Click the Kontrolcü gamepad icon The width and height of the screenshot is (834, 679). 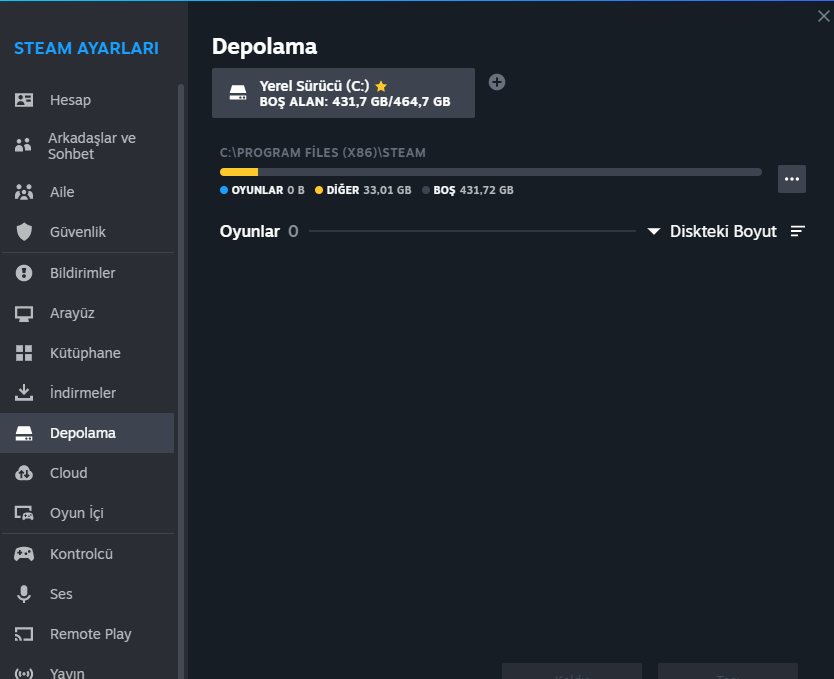click(24, 554)
